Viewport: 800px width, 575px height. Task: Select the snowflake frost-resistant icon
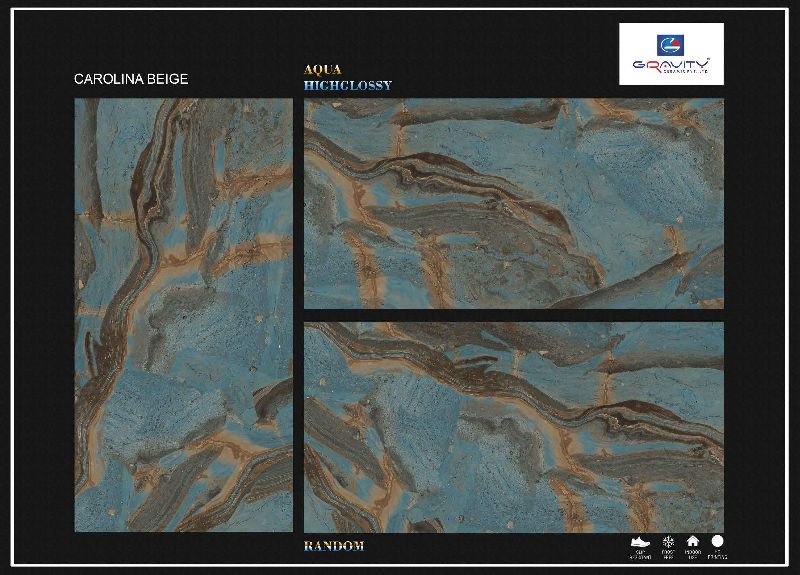click(x=668, y=541)
